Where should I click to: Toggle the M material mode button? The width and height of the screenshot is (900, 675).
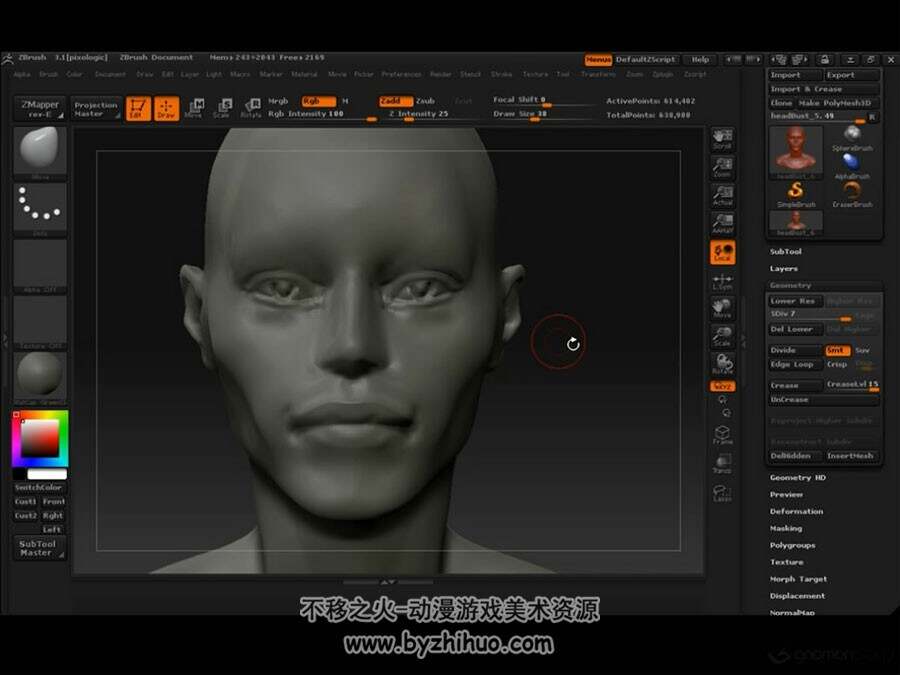click(345, 101)
